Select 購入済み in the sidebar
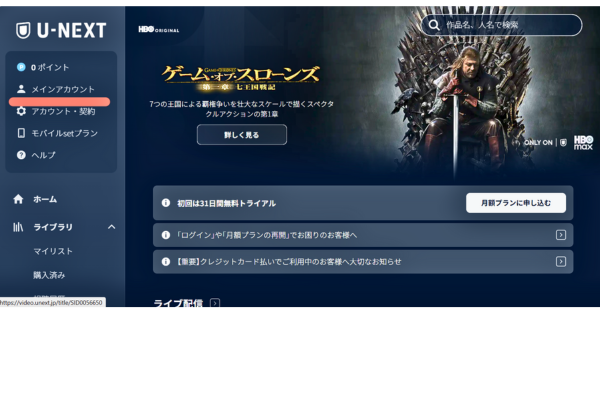 coord(50,274)
